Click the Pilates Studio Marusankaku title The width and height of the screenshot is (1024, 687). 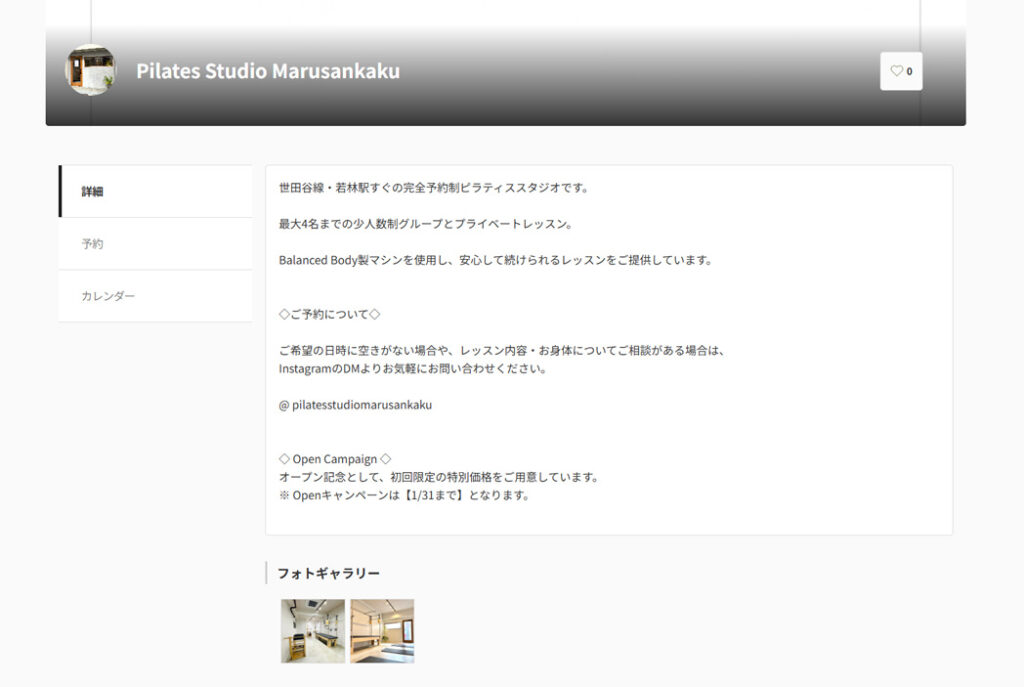click(x=268, y=71)
